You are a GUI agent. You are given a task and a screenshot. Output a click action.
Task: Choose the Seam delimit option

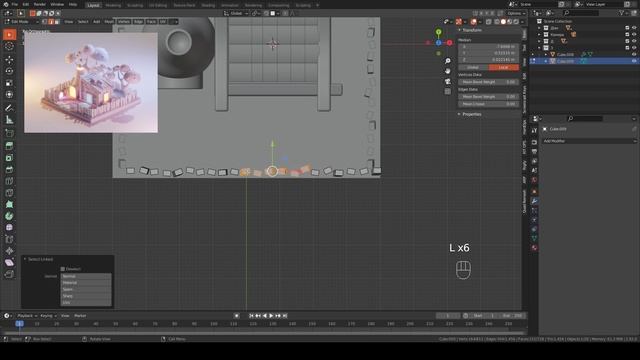pyautogui.click(x=86, y=289)
